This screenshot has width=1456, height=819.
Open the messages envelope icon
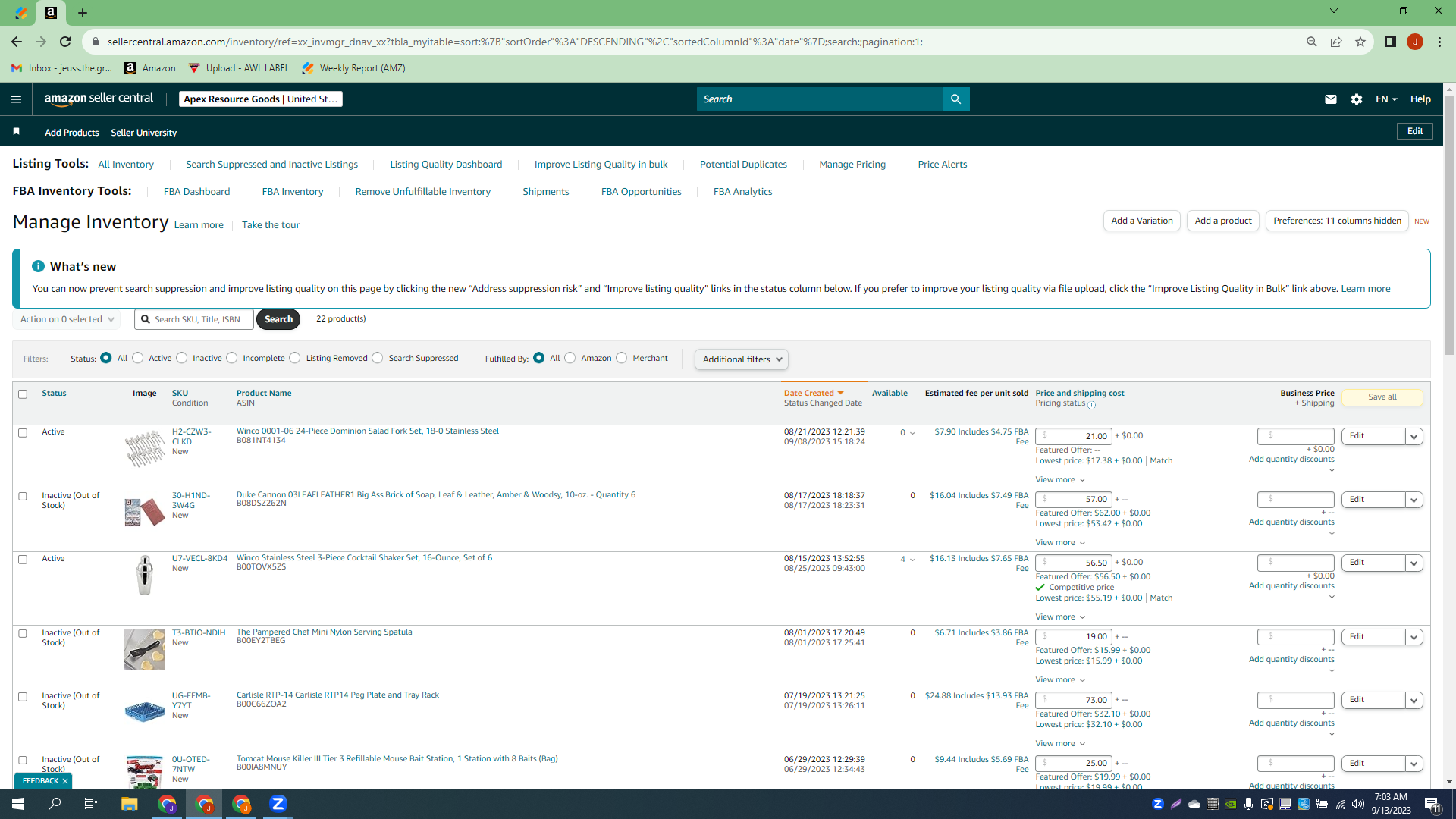pyautogui.click(x=1330, y=99)
